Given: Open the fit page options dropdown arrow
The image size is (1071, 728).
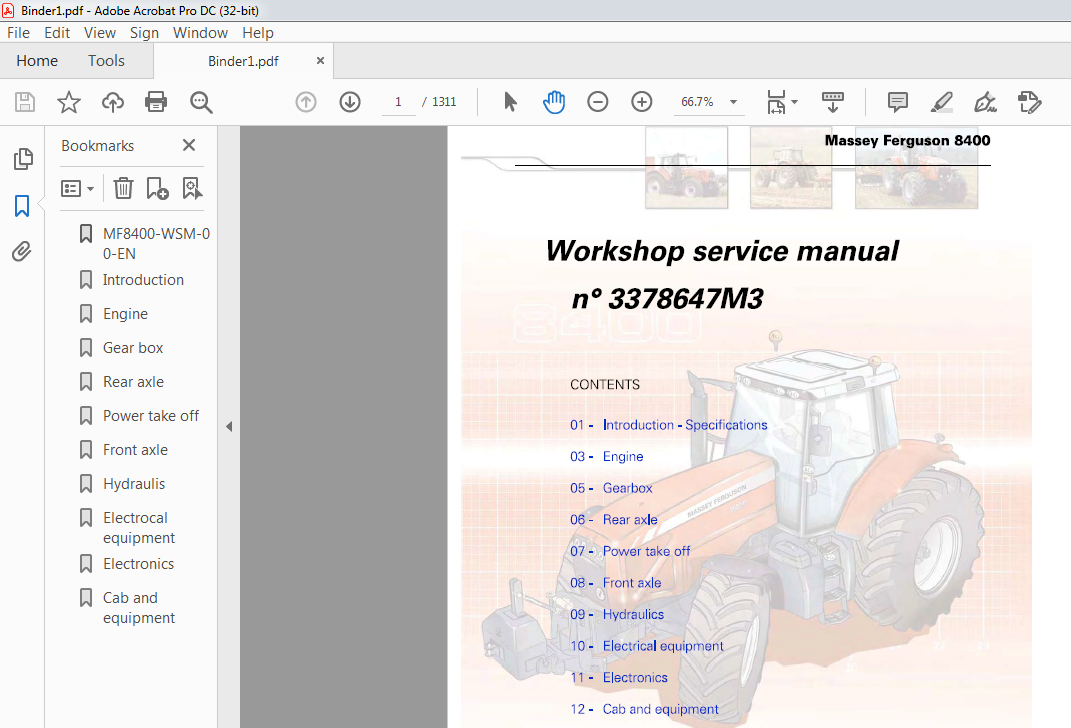Looking at the screenshot, I should click(x=794, y=102).
